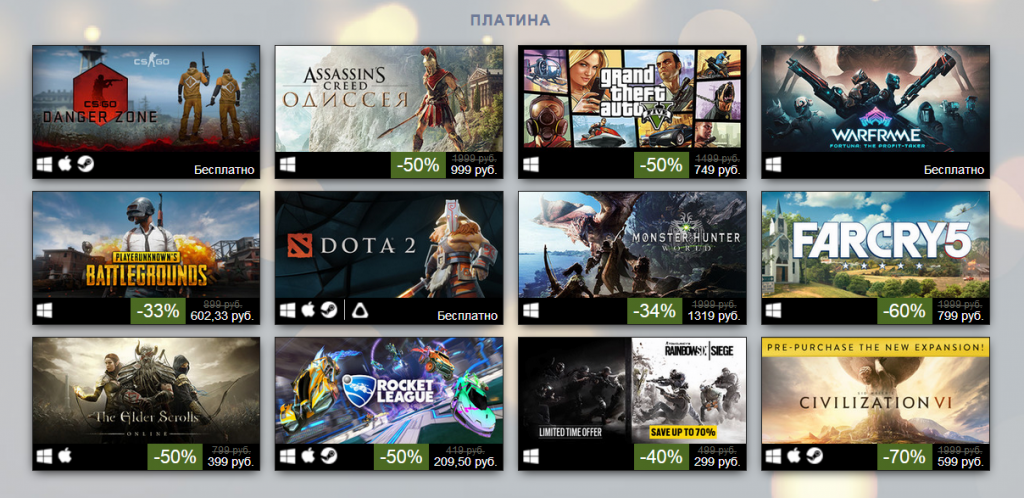Open the Grand Theft Auto V game banner

632,99
